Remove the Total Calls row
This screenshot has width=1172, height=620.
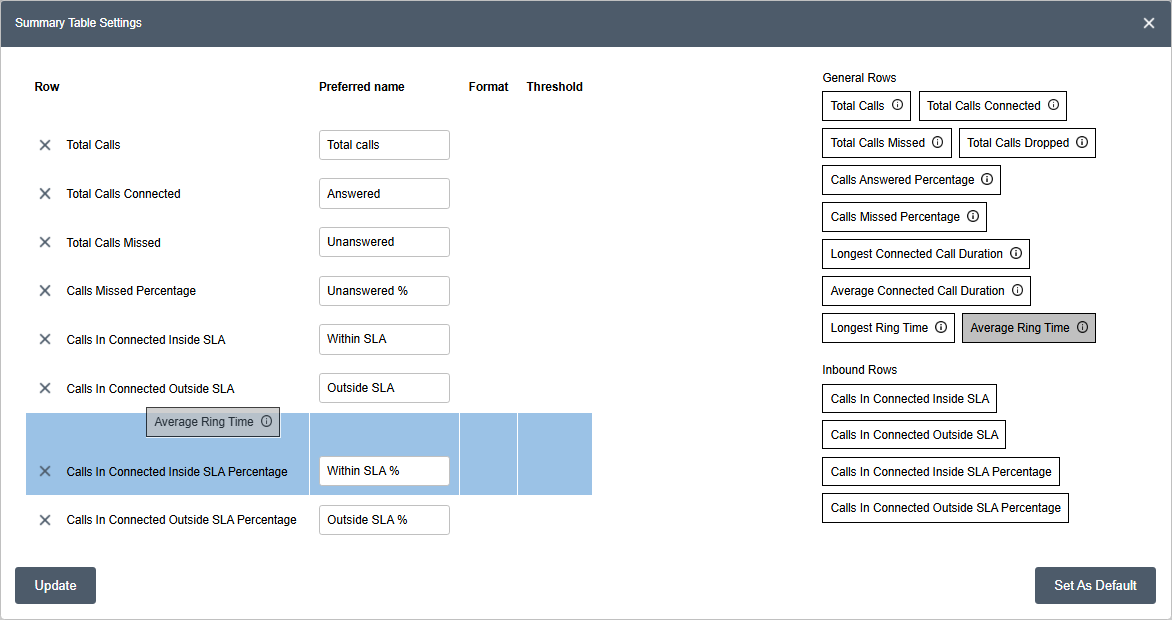pos(45,145)
